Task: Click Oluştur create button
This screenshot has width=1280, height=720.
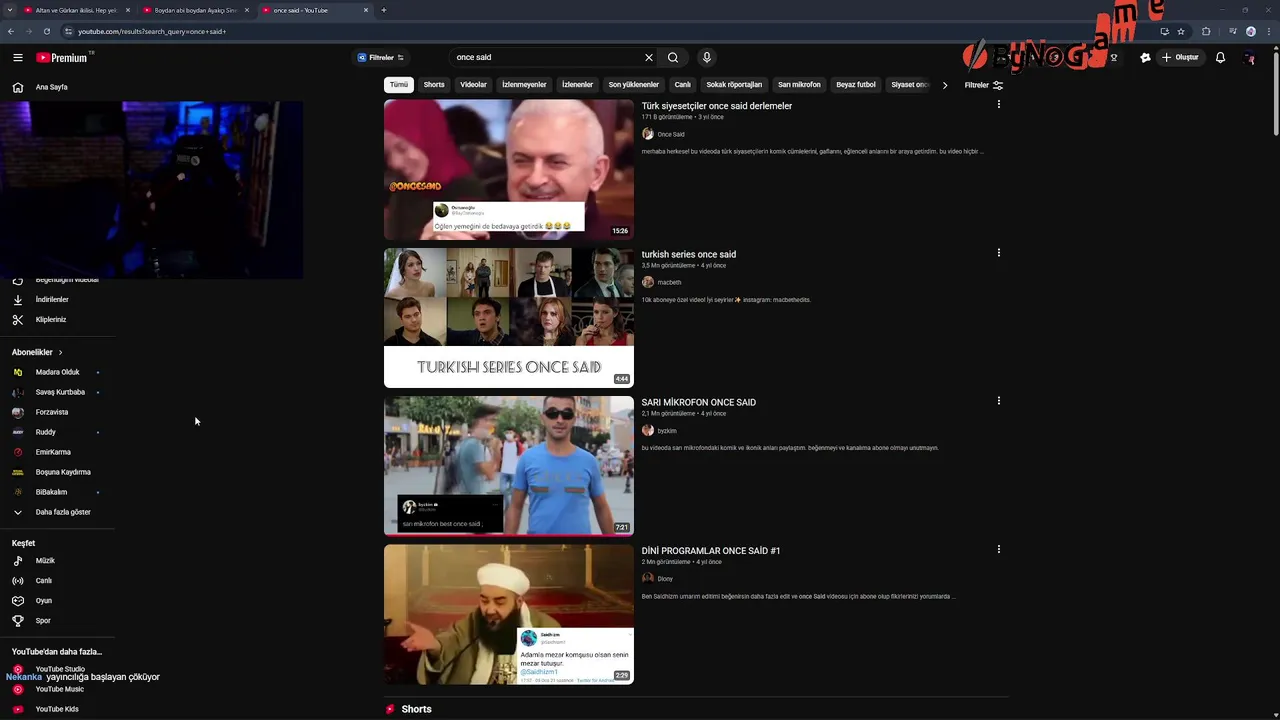Action: [x=1180, y=58]
